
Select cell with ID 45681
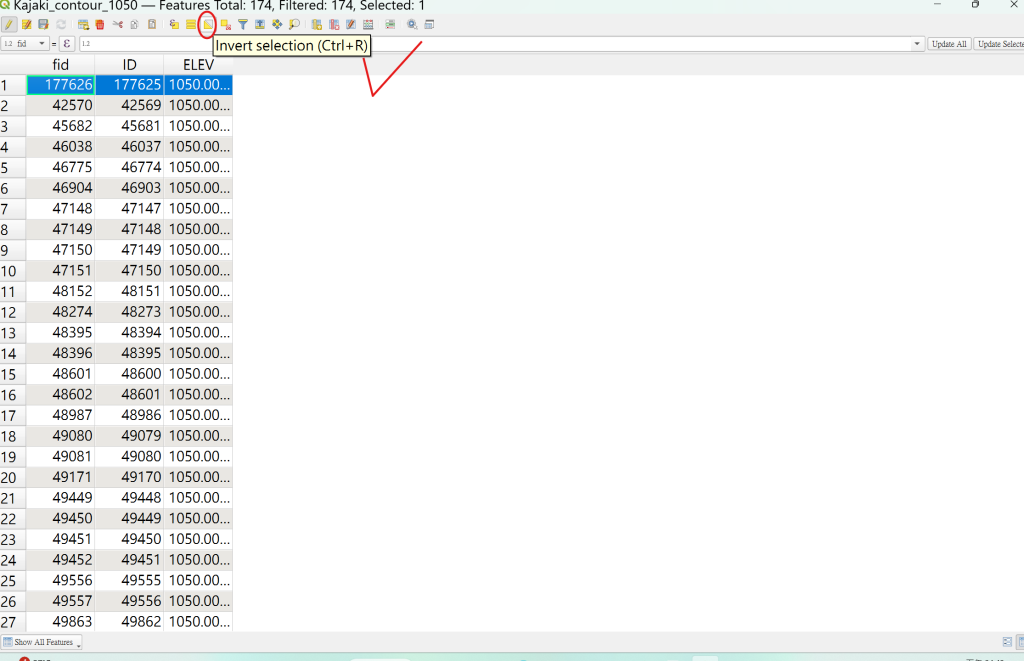click(x=129, y=126)
